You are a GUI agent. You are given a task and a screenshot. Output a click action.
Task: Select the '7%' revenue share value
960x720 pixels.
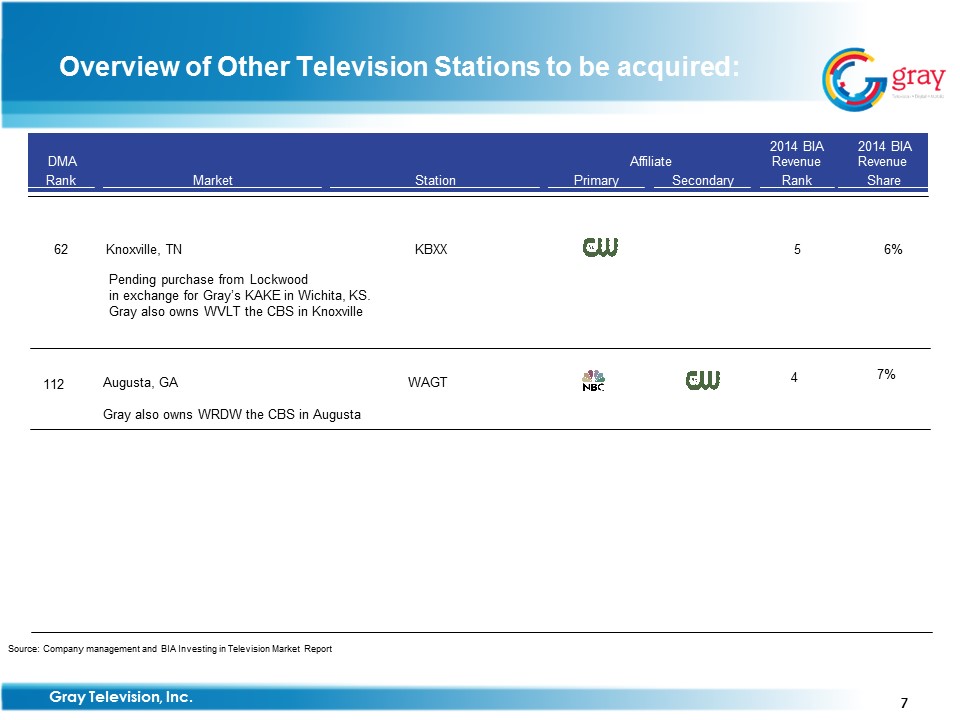(887, 375)
